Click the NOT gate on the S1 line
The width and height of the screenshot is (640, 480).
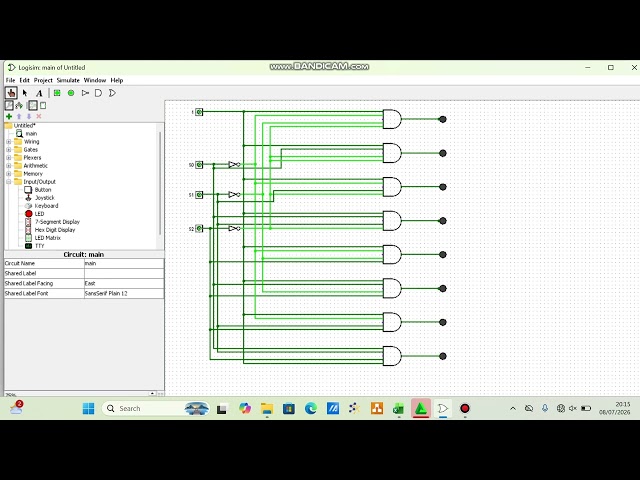tap(234, 195)
